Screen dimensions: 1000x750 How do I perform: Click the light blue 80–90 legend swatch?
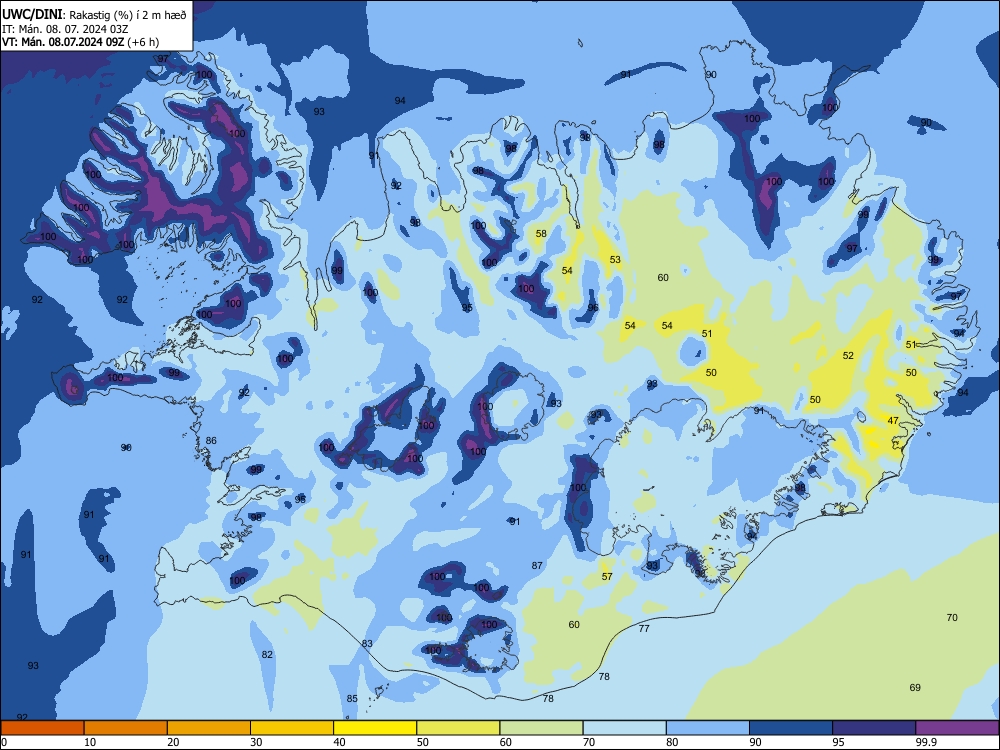coord(708,728)
